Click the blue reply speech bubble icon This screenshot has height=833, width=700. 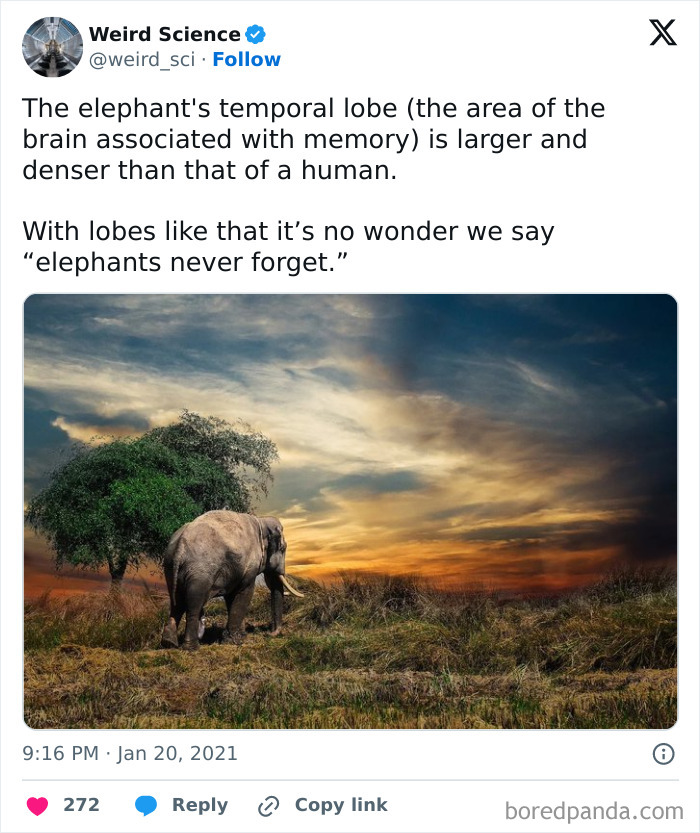point(146,806)
